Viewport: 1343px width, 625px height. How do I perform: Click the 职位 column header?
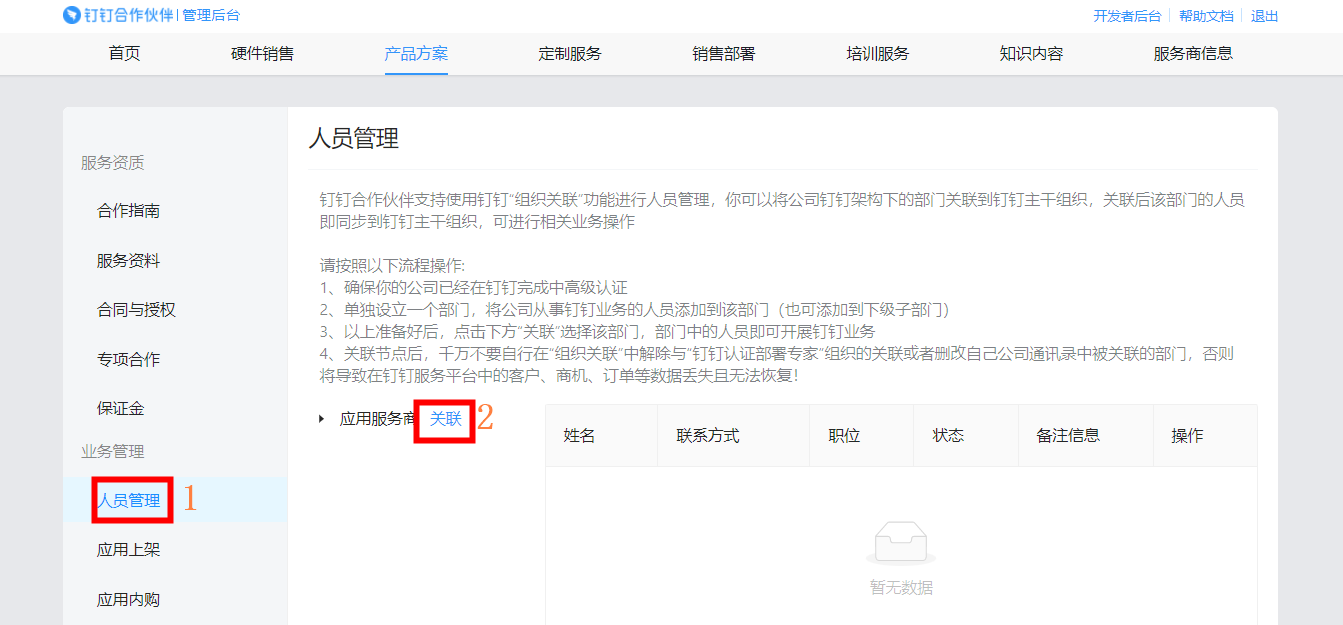click(x=844, y=435)
